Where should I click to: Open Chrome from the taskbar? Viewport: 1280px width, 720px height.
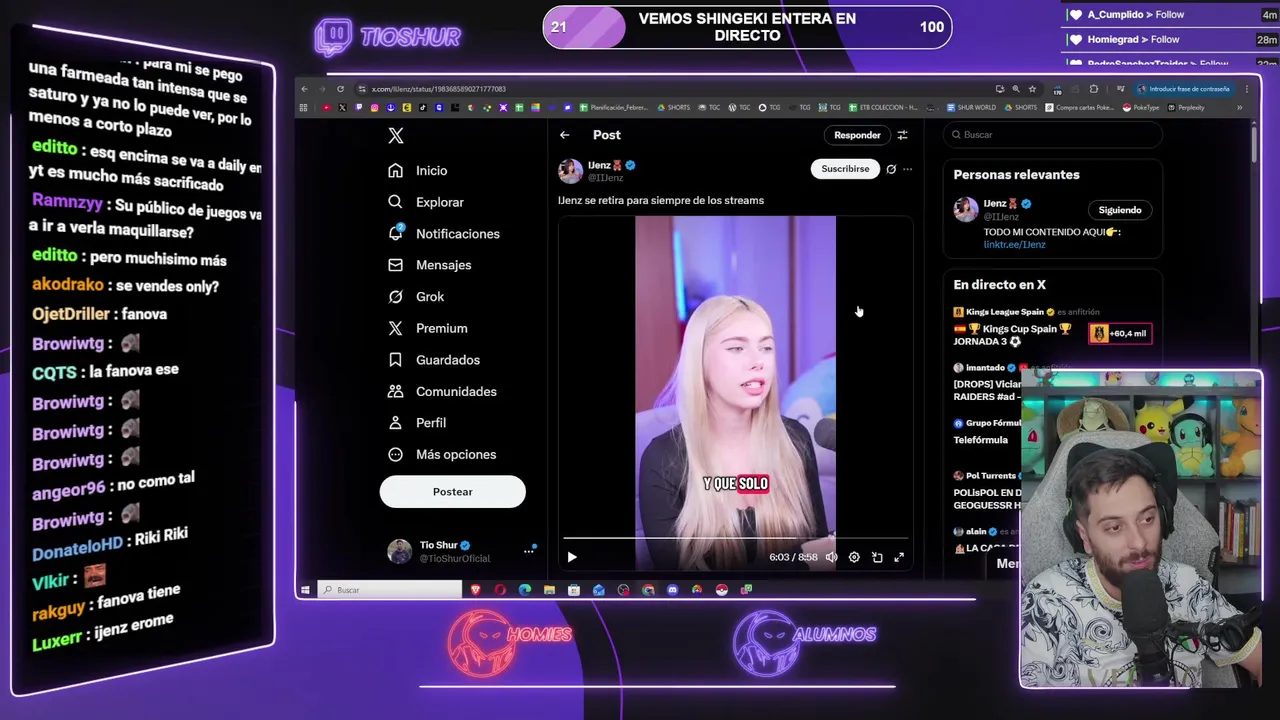(x=648, y=590)
